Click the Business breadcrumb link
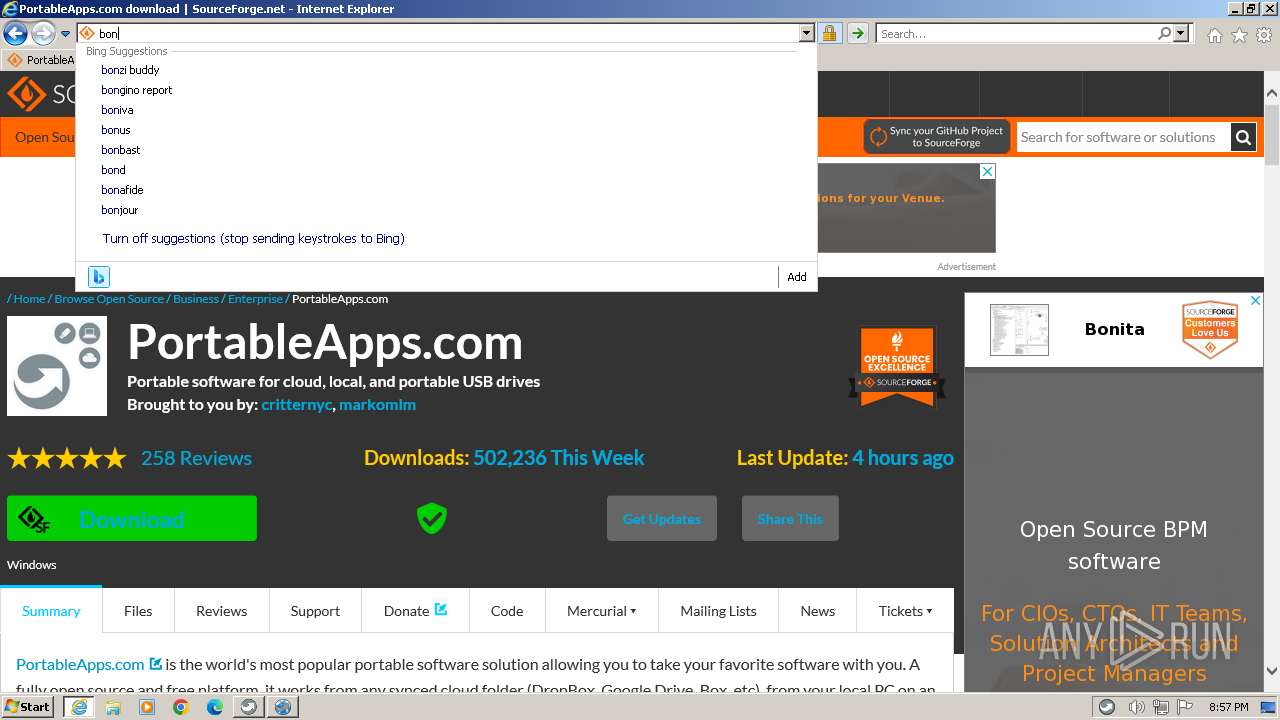The height and width of the screenshot is (720, 1280). tap(196, 299)
